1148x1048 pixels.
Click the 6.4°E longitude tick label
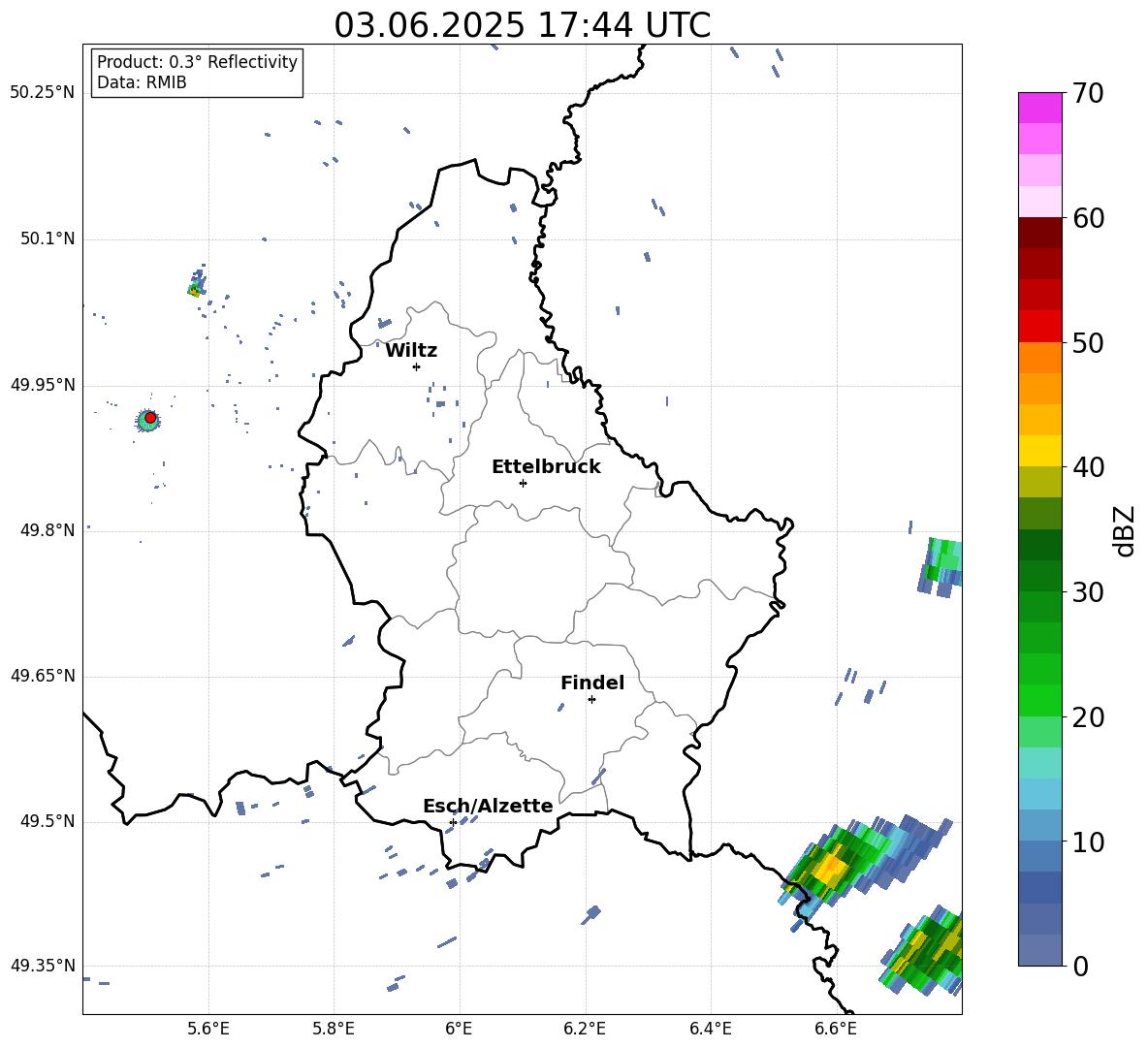click(710, 1030)
